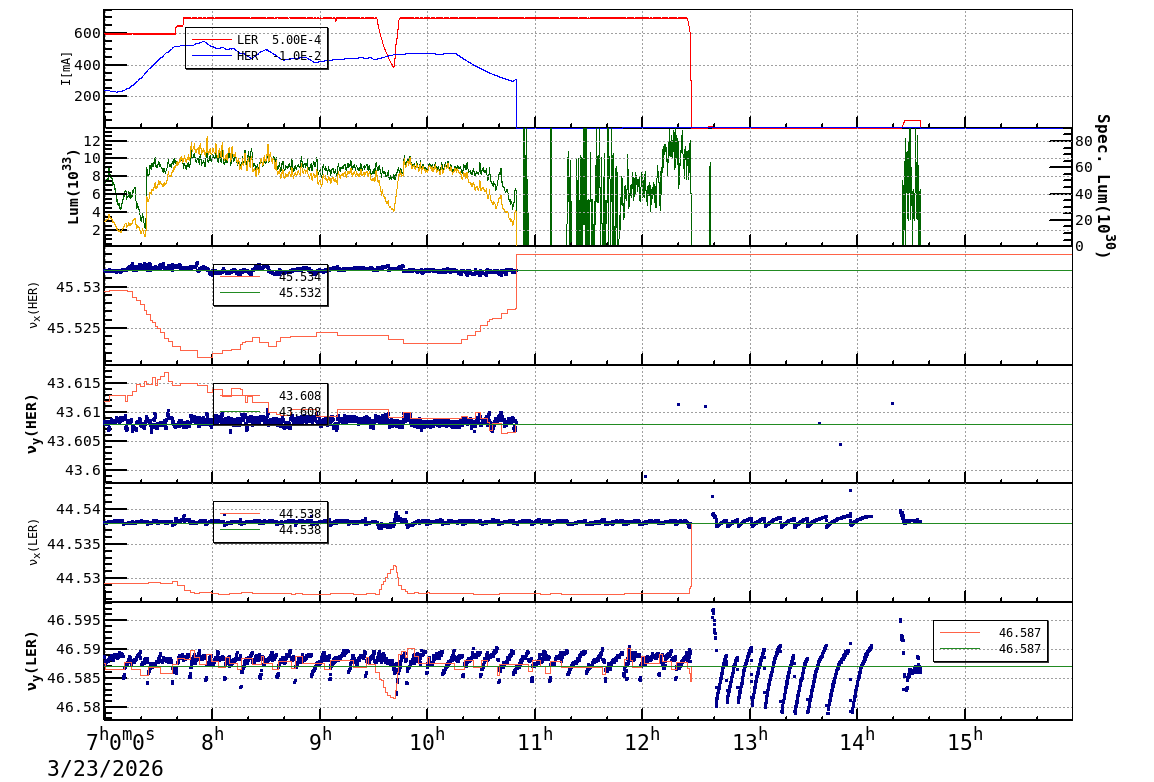
Task: Click the HER 1.0E-2 legend entry
Action: pyautogui.click(x=278, y=56)
